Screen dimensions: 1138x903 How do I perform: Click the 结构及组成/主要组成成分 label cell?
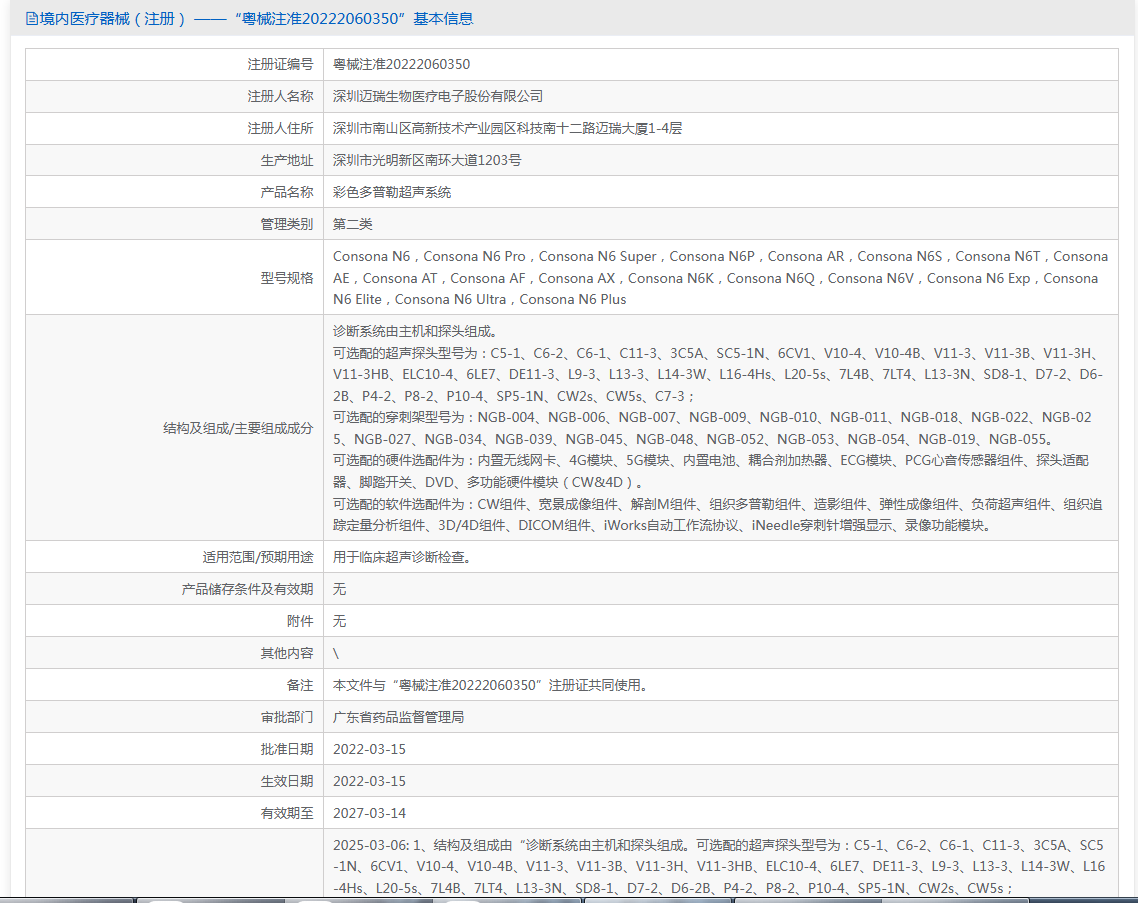174,428
